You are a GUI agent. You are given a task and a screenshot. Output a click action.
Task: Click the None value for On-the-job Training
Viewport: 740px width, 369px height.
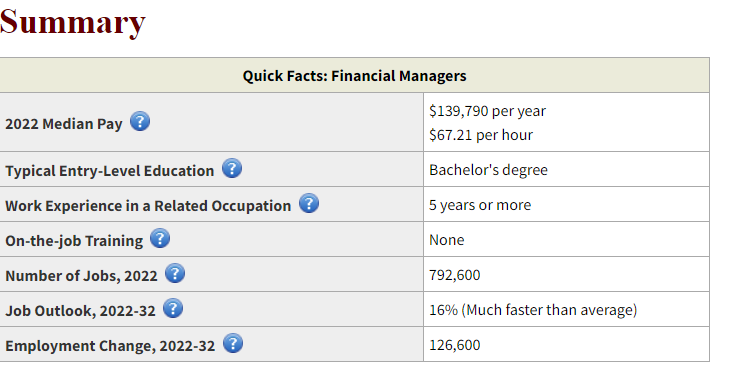446,240
